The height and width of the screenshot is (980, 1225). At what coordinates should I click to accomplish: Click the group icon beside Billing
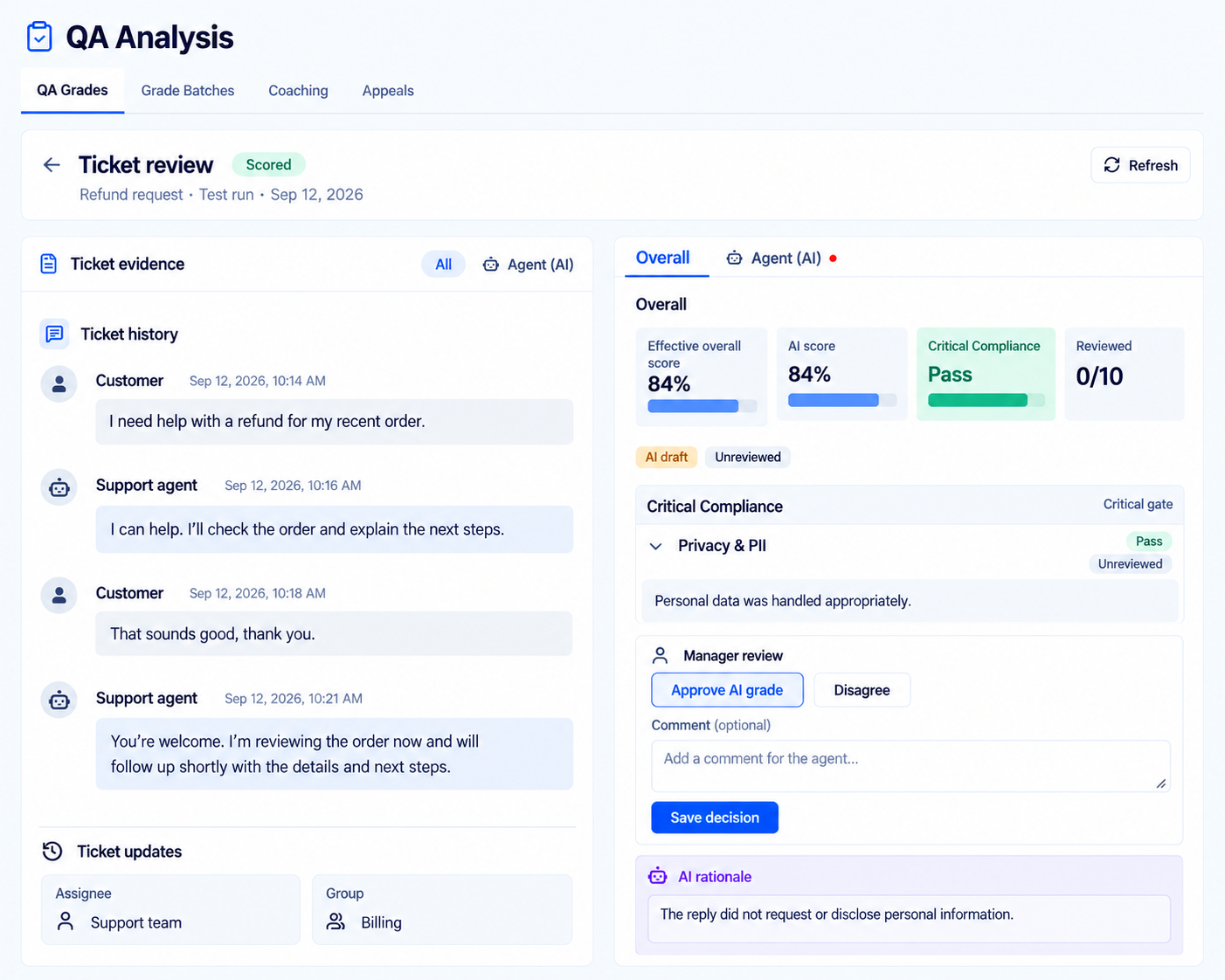click(x=336, y=921)
